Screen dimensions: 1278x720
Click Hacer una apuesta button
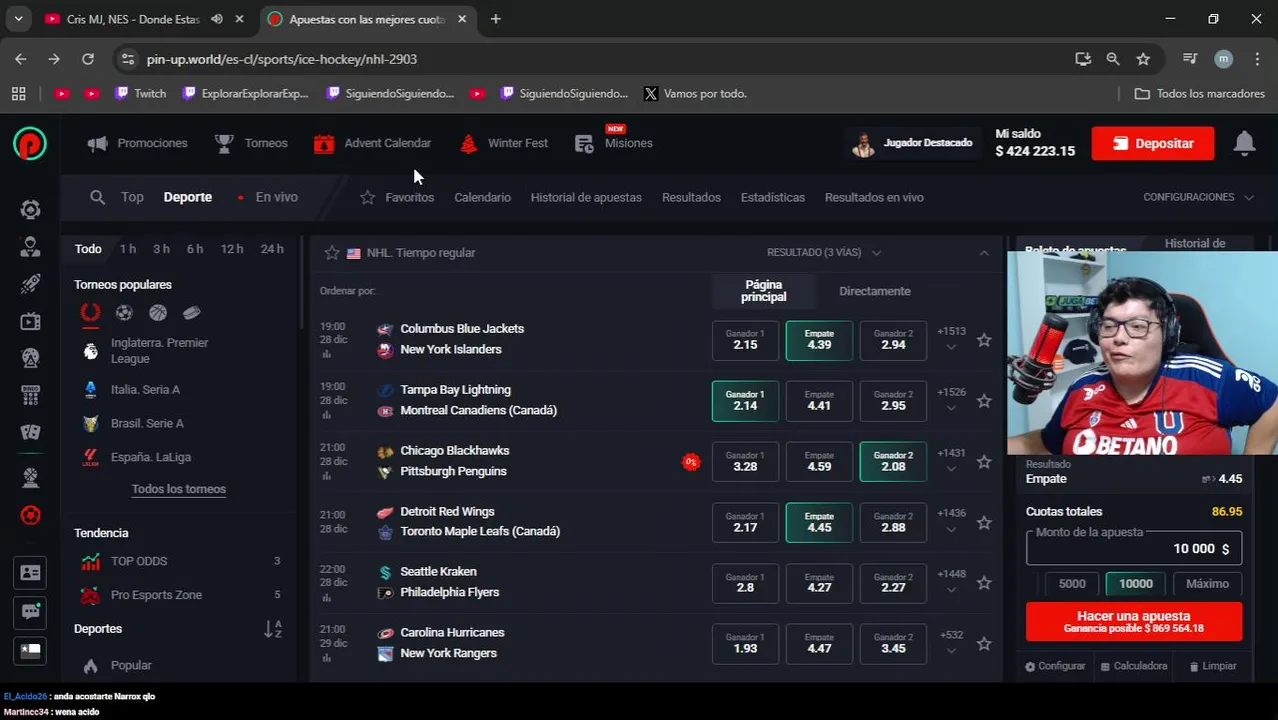click(1134, 621)
